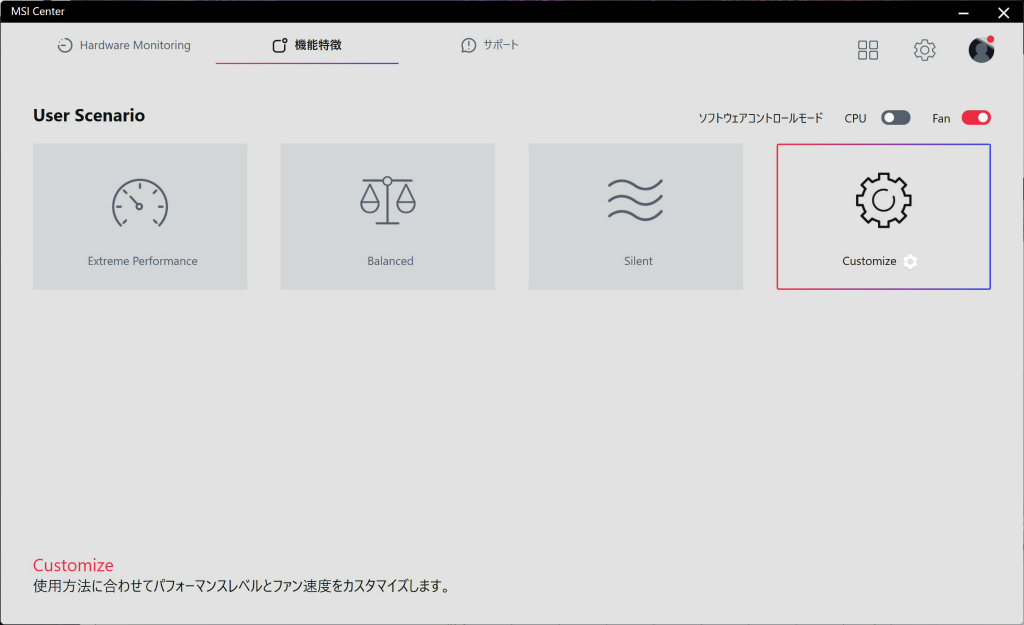Choose the Customize label

tap(869, 261)
